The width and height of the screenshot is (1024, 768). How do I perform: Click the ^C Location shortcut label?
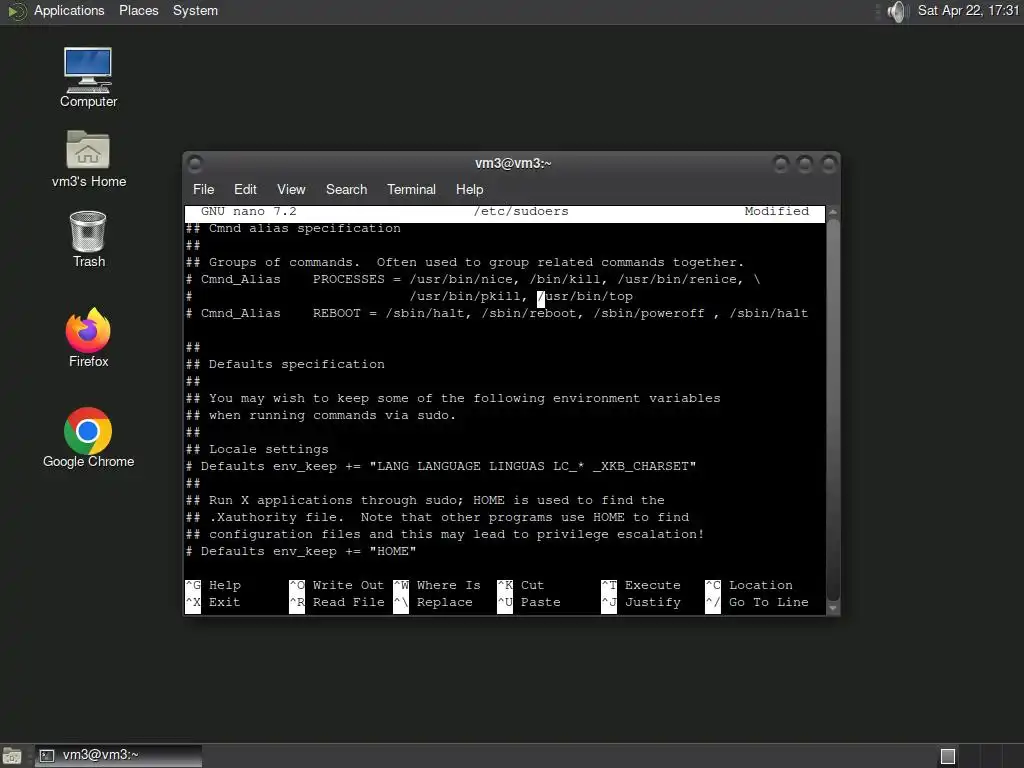point(749,585)
